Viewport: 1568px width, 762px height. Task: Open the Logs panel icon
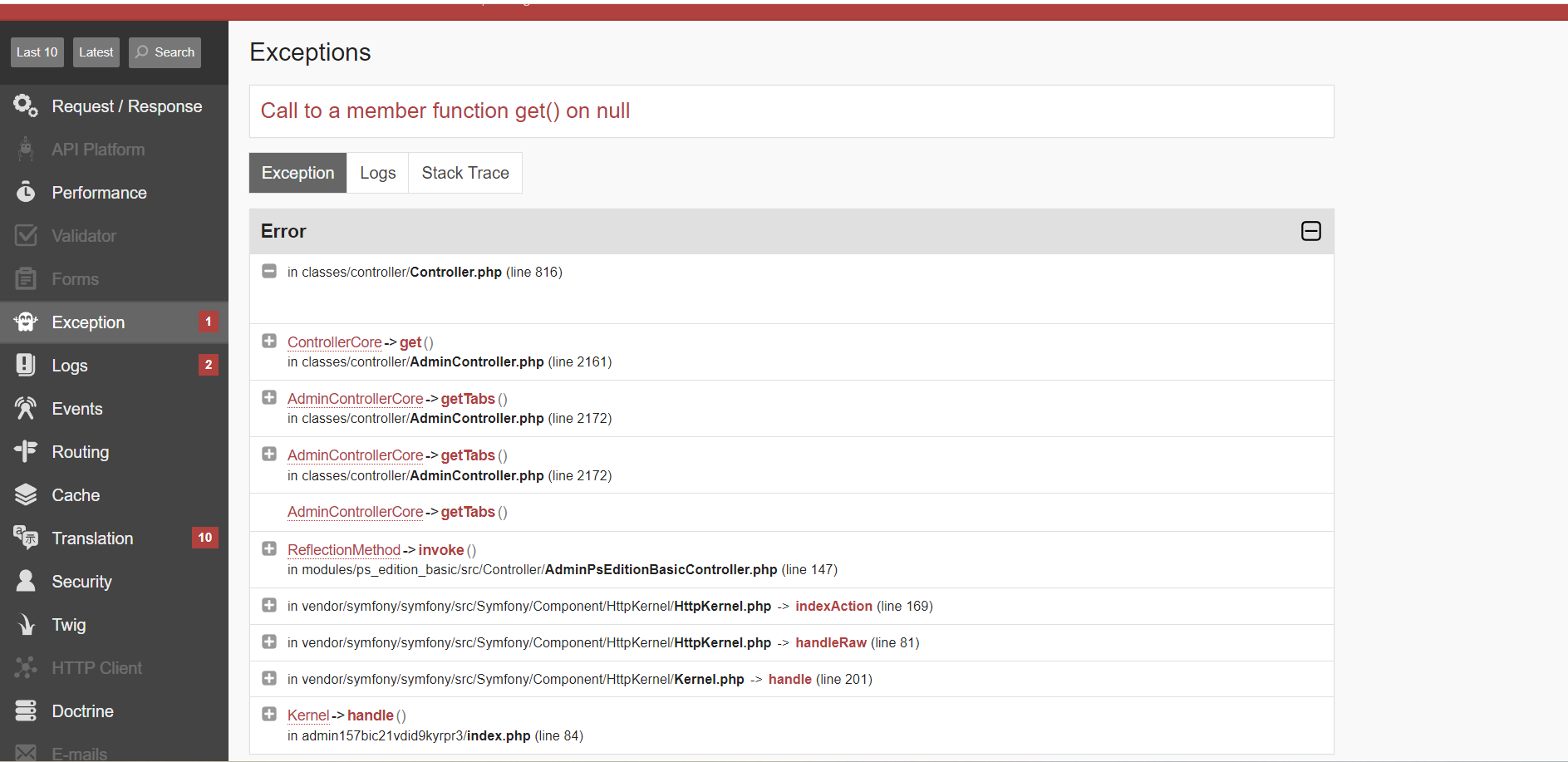click(26, 365)
